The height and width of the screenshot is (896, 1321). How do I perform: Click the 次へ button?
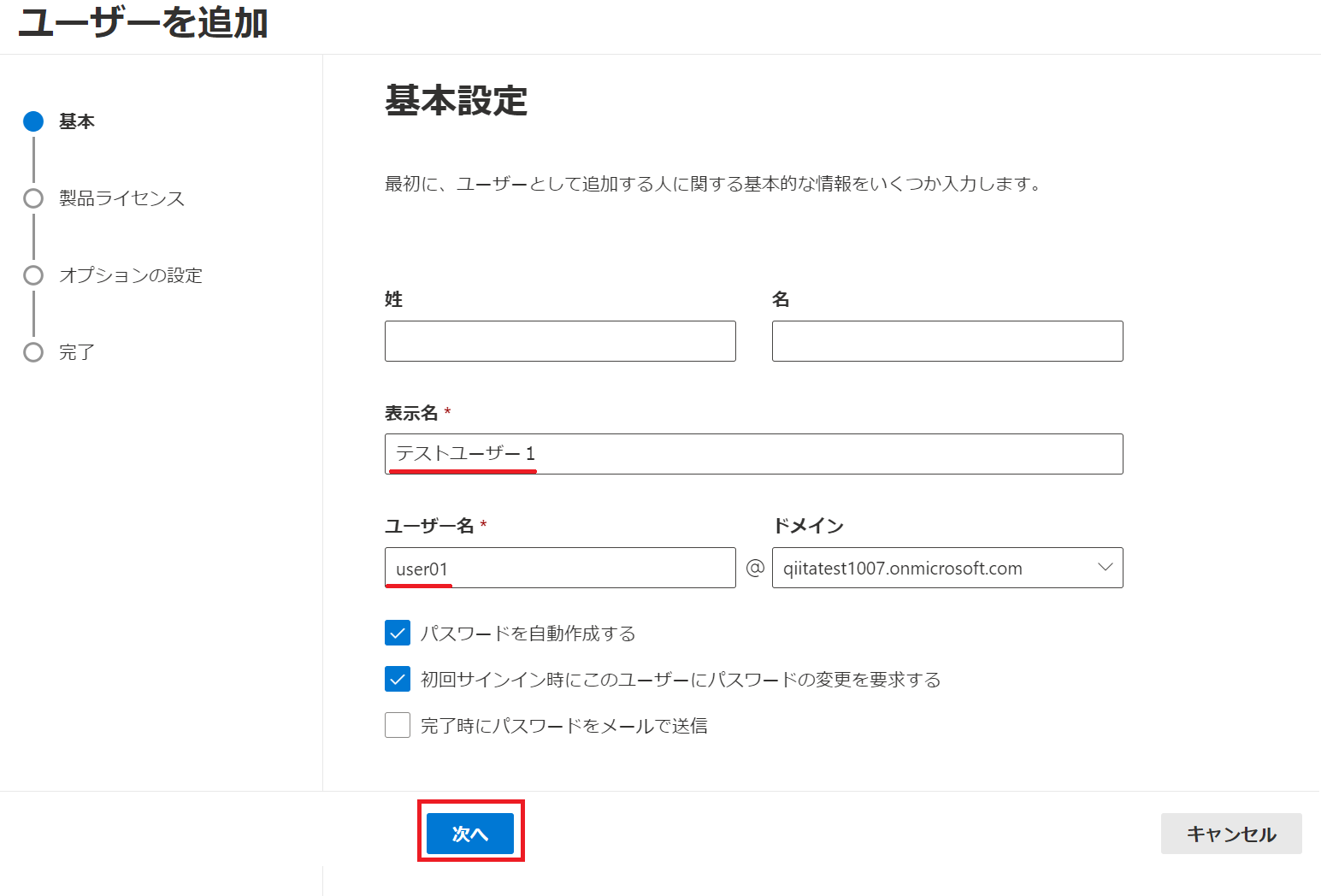pyautogui.click(x=470, y=834)
